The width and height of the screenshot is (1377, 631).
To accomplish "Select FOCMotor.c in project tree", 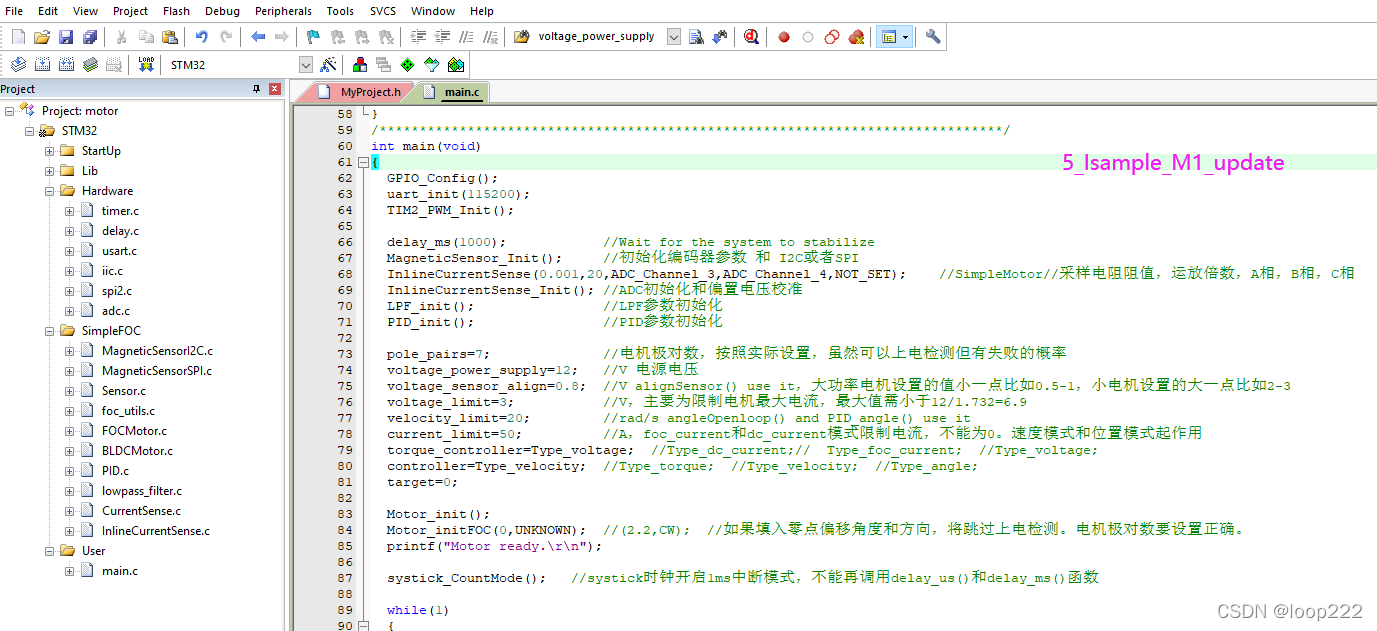I will [134, 431].
